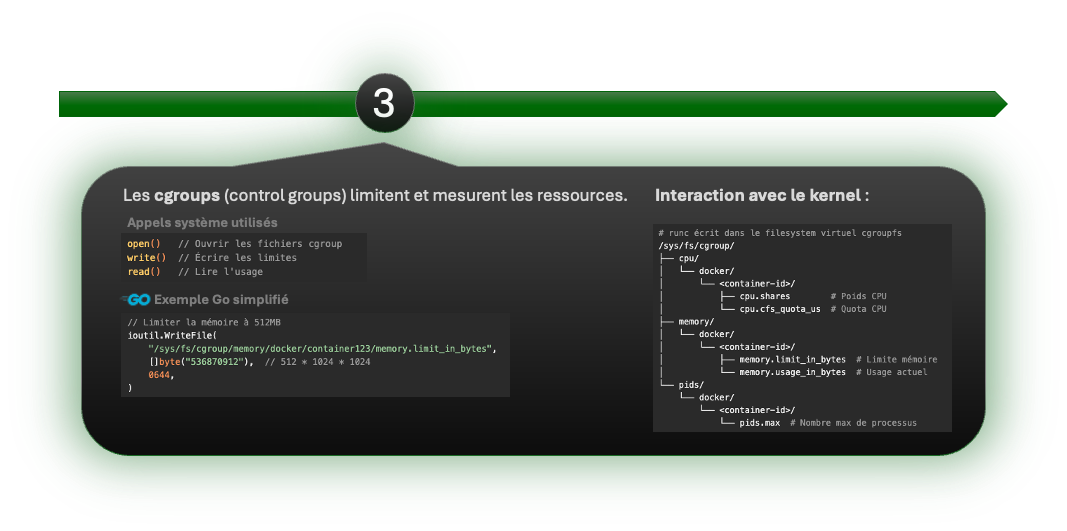Click the 'Exemple Go simplifié' heading
Viewport: 1067px width, 531px height.
221,300
